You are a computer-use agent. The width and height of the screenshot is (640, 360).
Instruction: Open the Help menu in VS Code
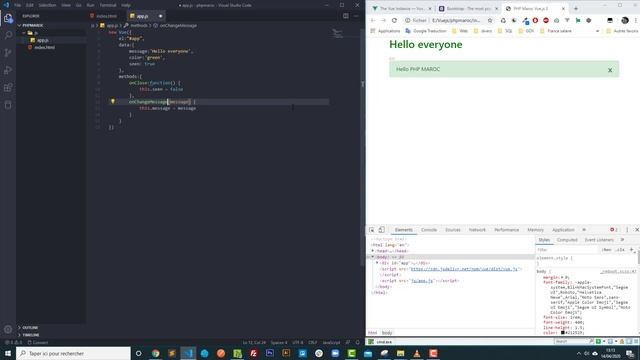[x=126, y=5]
